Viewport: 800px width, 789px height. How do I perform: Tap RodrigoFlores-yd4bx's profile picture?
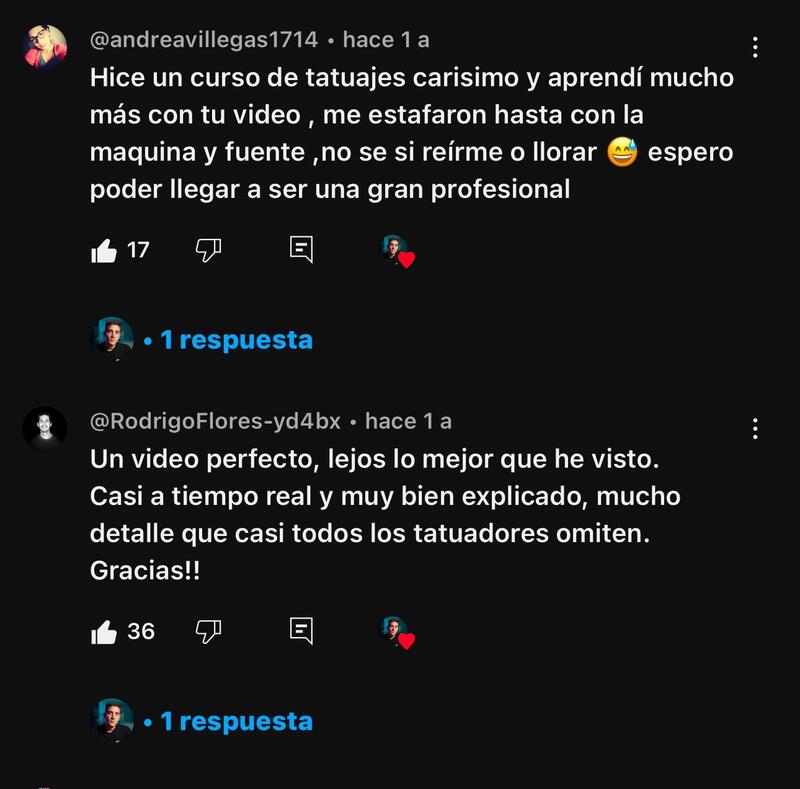(45, 428)
